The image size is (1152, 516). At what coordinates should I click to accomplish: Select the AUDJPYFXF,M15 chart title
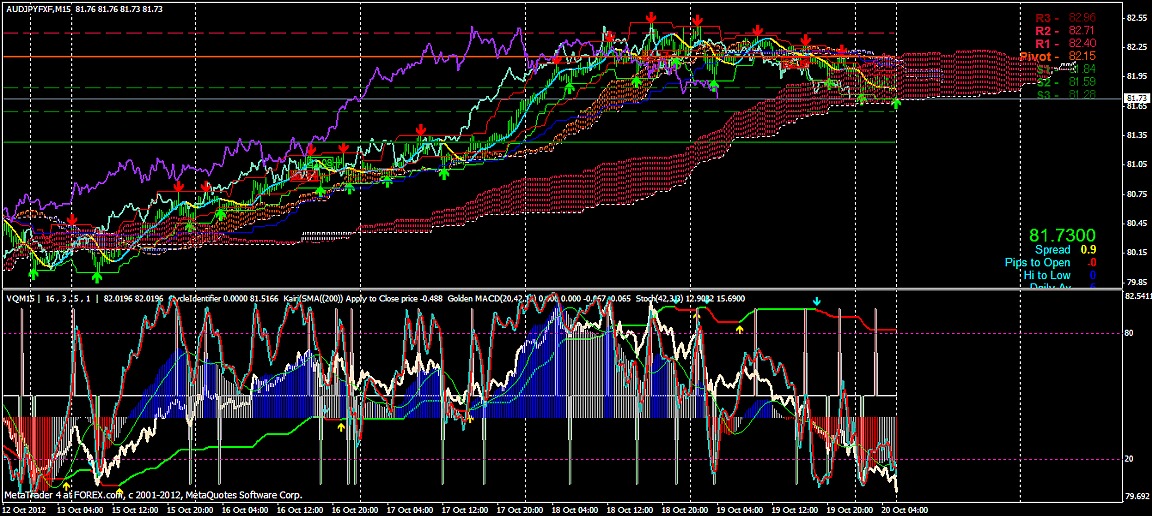[40, 7]
